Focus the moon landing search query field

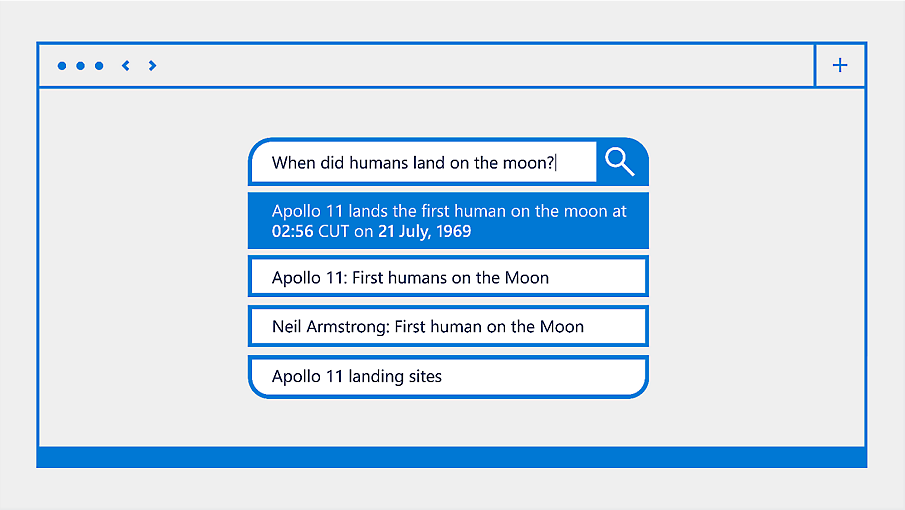click(422, 162)
